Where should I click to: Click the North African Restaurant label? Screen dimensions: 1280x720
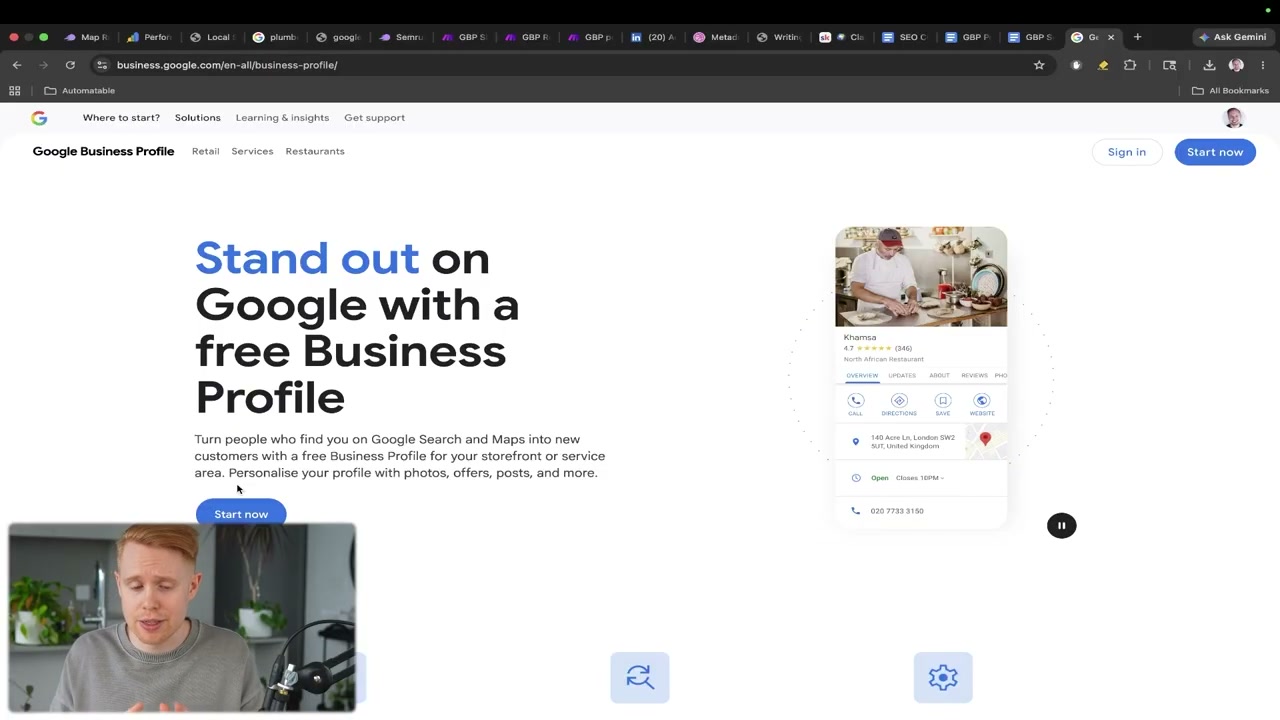click(884, 359)
